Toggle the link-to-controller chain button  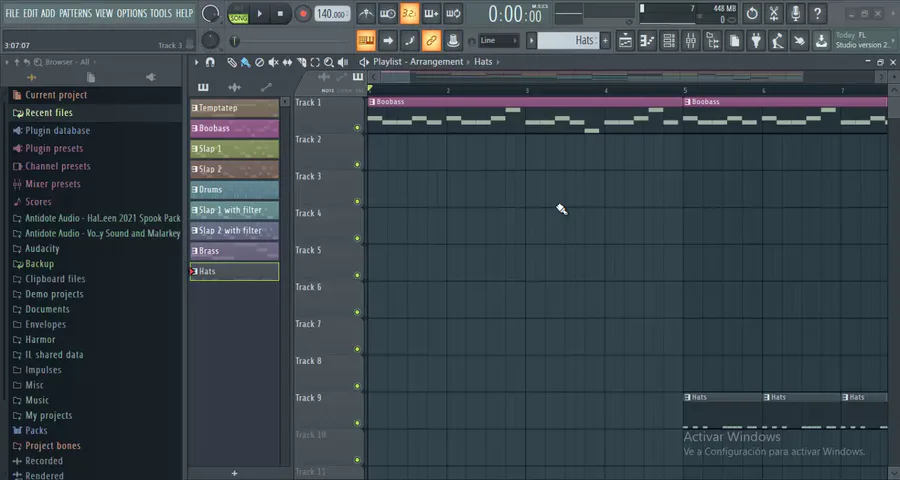pyautogui.click(x=431, y=41)
